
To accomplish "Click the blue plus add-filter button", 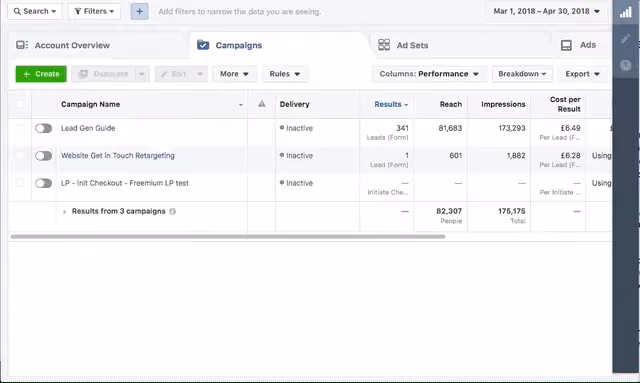I will click(140, 11).
